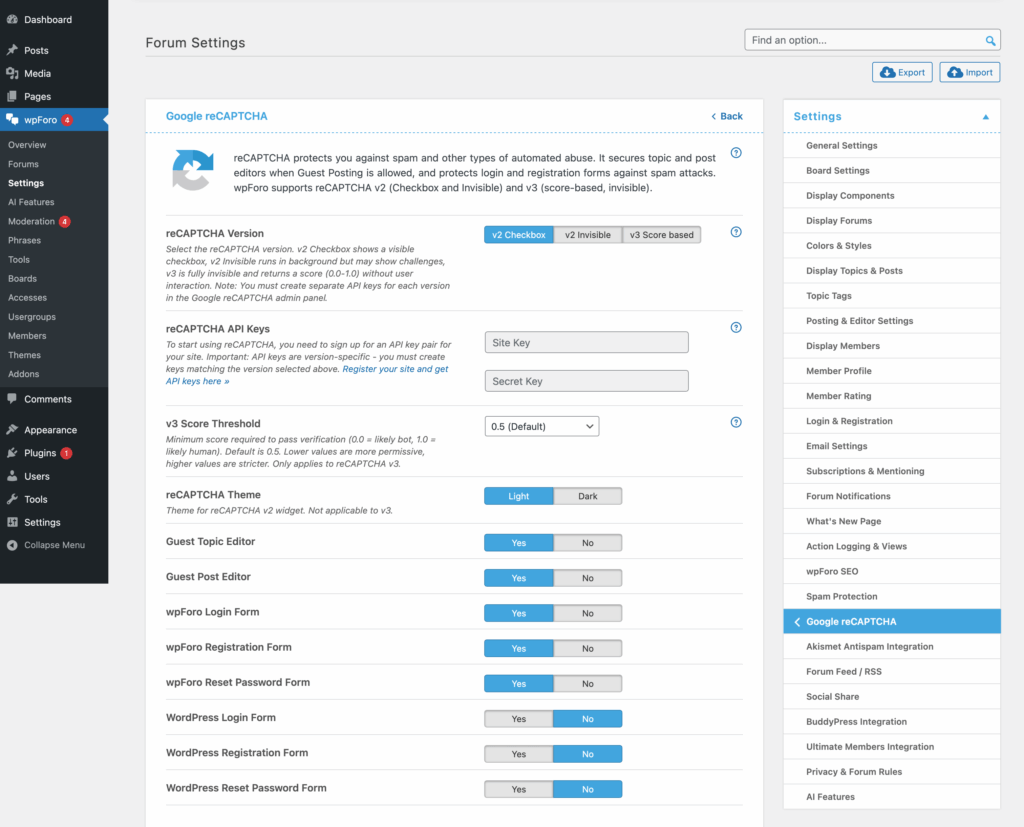This screenshot has height=827, width=1024.
Task: Click the Collapse Menu arrow icon
Action: coord(12,545)
